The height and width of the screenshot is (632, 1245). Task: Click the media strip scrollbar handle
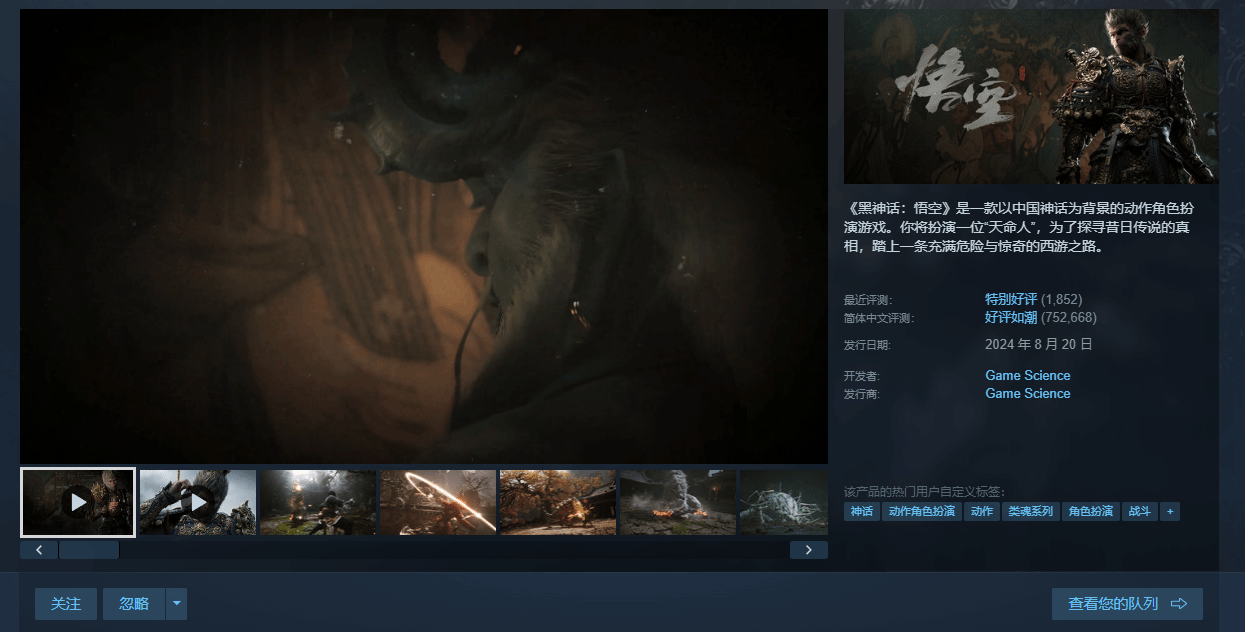[88, 550]
